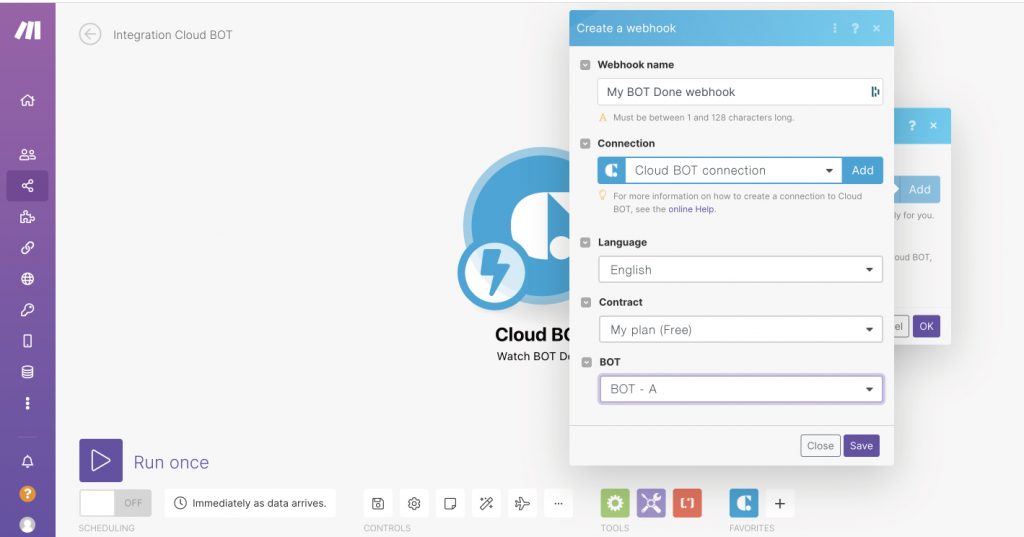Click Auto-align magic wand icon
Viewport: 1024px width, 537px height.
click(x=486, y=503)
